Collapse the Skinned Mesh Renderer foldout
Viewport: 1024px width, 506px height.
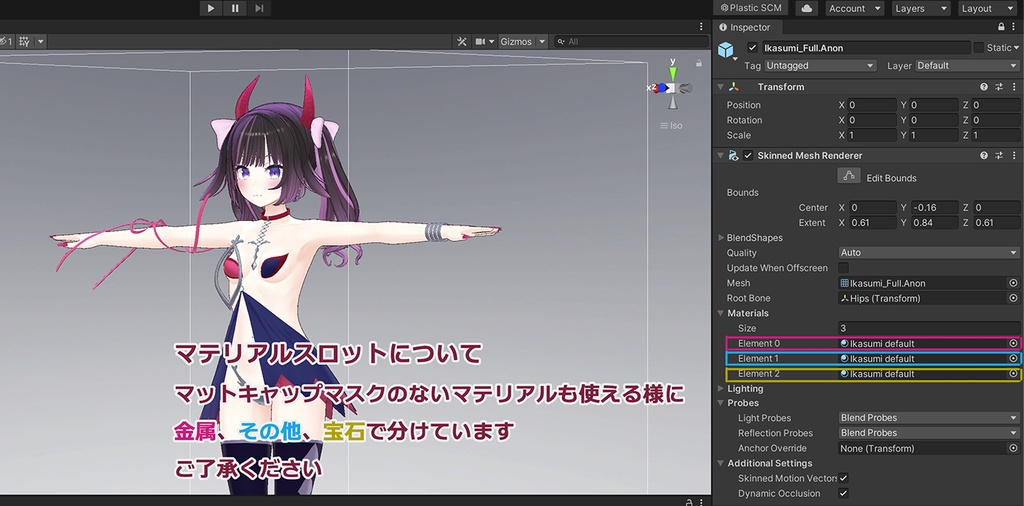[720, 156]
